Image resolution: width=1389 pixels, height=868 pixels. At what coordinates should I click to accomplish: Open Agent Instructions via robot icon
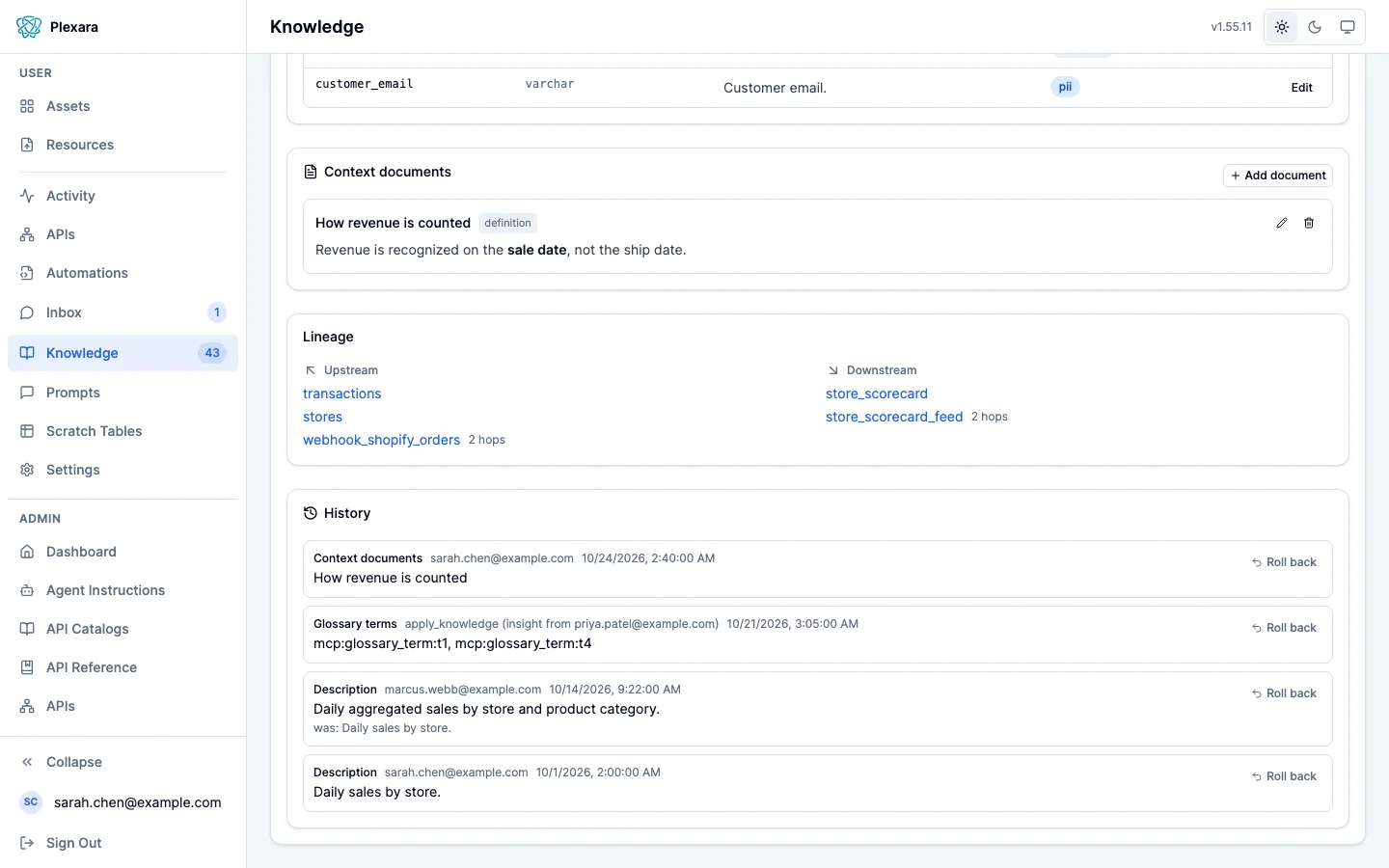27,590
